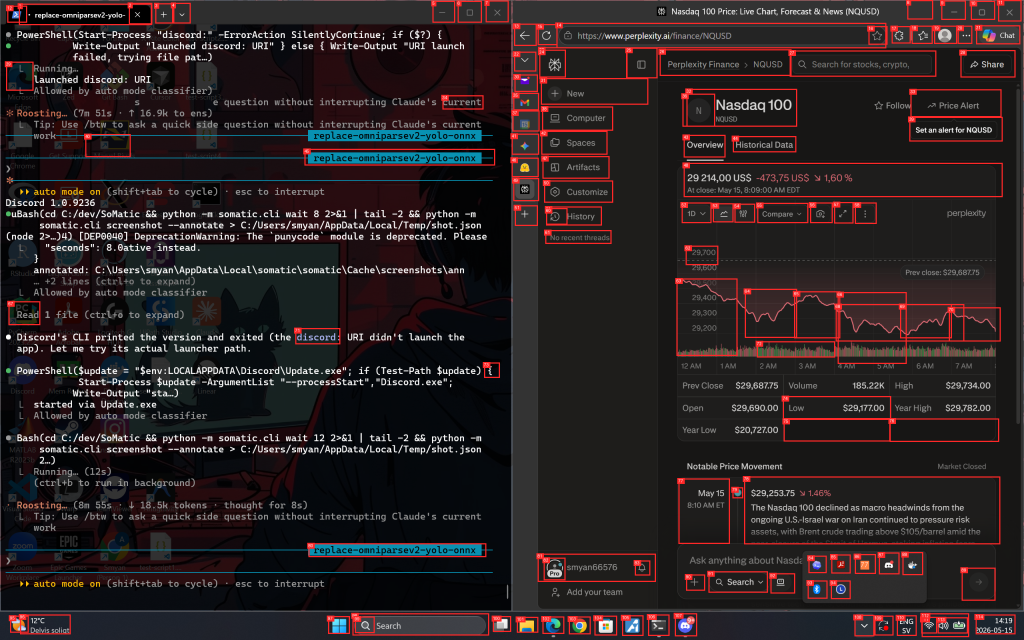Capture the chart with the camera icon
The width and height of the screenshot is (1024, 640).
click(x=821, y=214)
